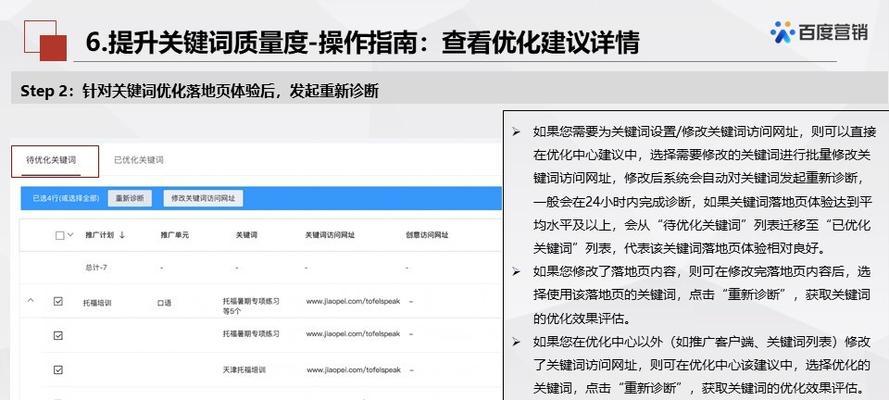Click the 天津托福培训 keyword cell

[244, 370]
